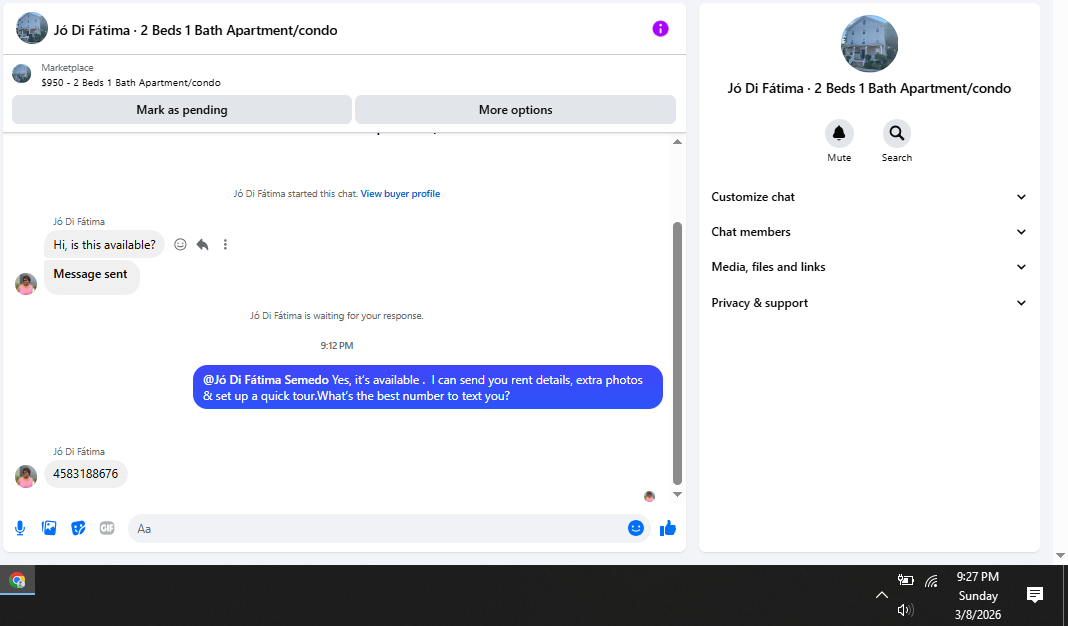This screenshot has height=626, width=1068.
Task: Click '$950 - 2 Beds 1 Bath' listing text
Action: coord(131,82)
